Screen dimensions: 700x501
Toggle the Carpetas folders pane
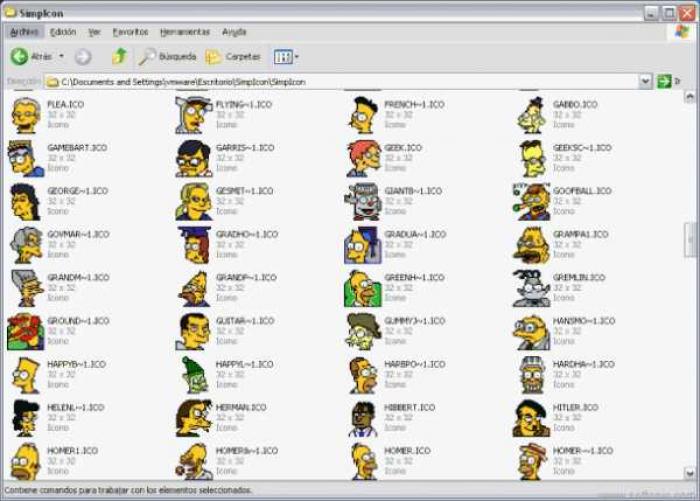[x=233, y=57]
